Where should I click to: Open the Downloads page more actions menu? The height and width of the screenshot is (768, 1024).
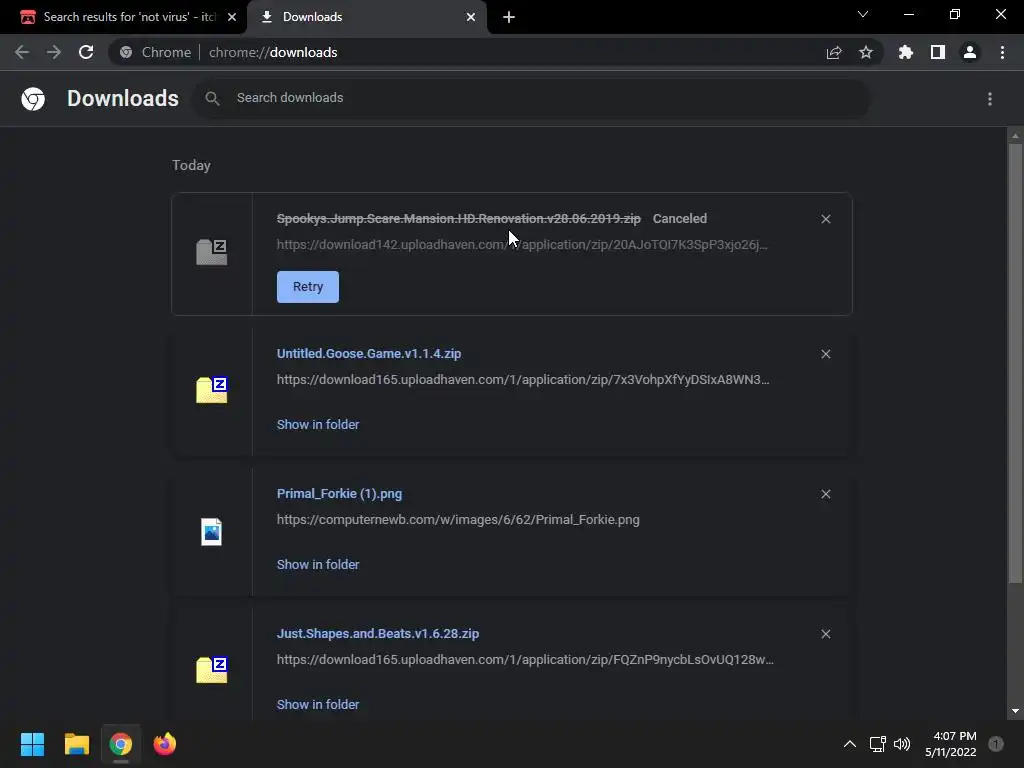click(990, 99)
